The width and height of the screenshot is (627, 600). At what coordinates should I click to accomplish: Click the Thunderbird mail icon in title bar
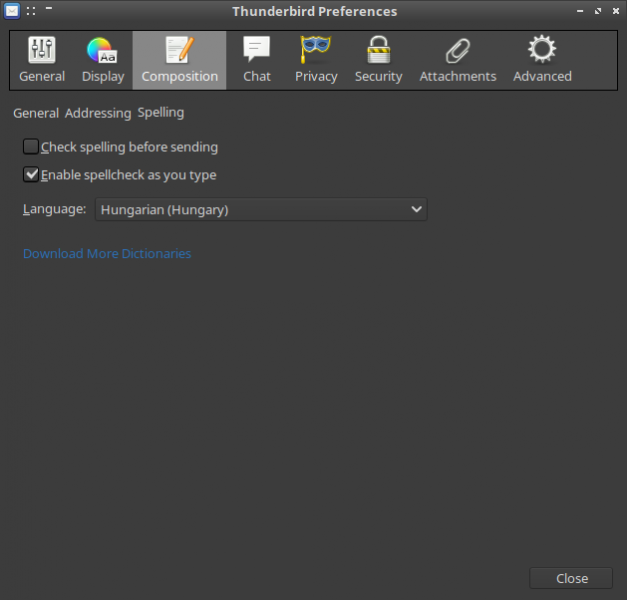[x=12, y=11]
